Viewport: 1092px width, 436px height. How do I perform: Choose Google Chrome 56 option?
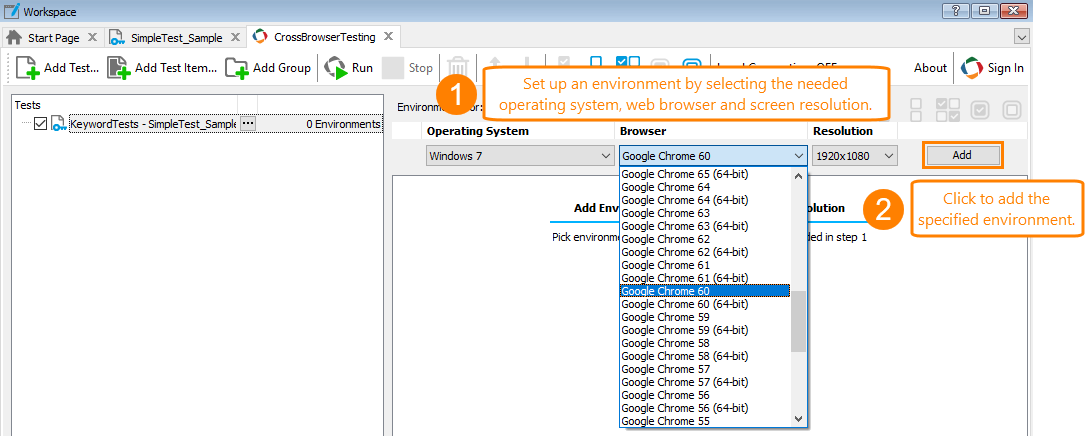(705, 395)
